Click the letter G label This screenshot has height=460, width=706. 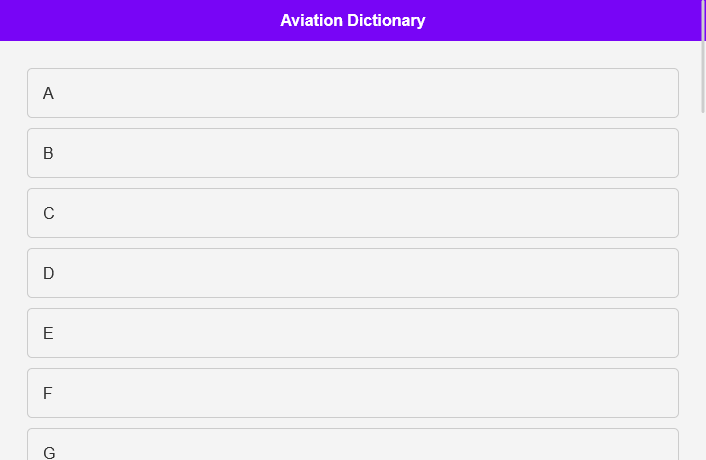coord(49,452)
